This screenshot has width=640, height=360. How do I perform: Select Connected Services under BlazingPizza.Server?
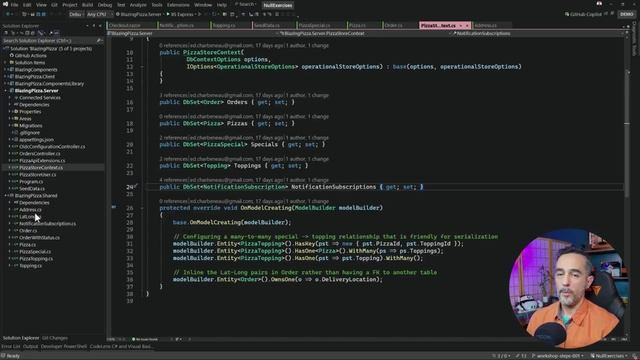click(x=40, y=98)
